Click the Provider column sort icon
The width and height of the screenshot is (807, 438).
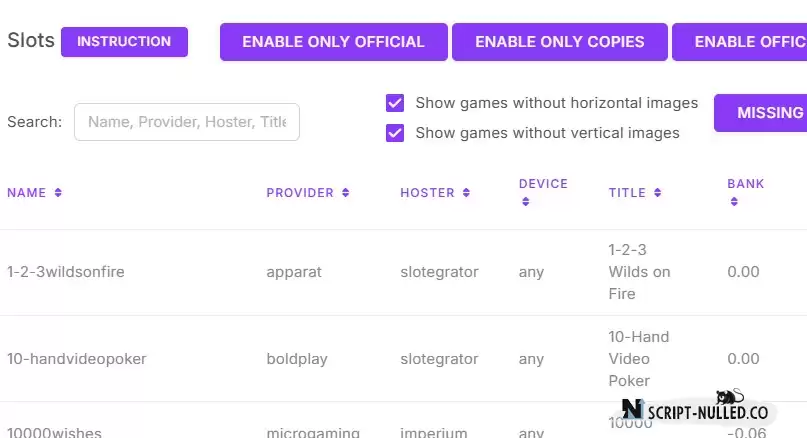346,192
